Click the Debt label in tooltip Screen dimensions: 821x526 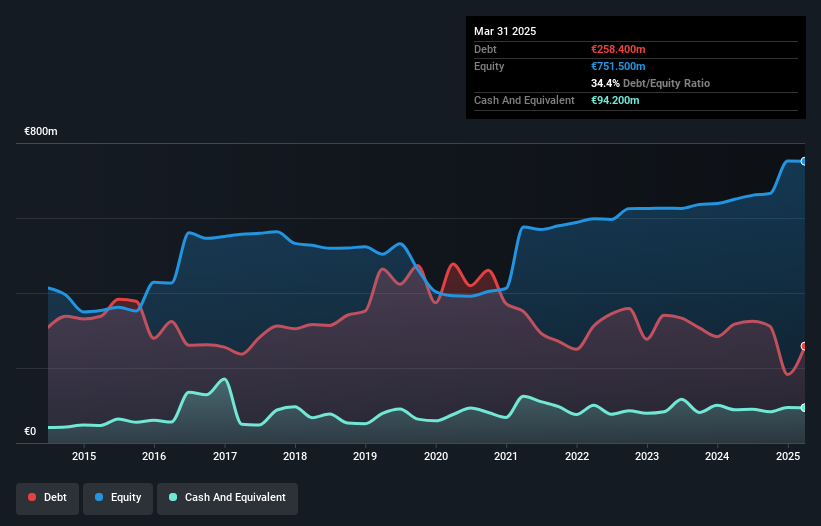pyautogui.click(x=485, y=49)
